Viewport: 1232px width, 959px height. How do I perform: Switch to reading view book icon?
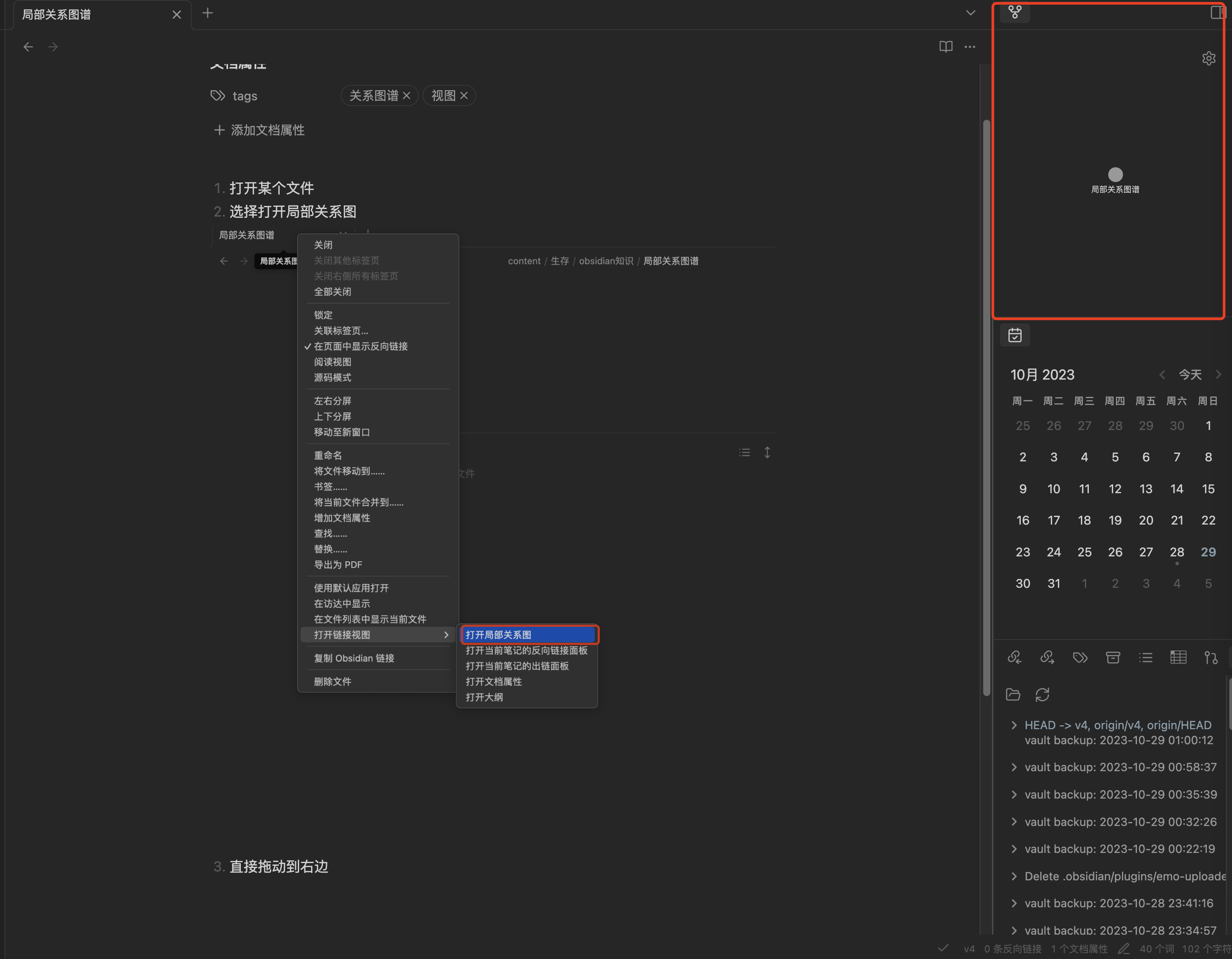(x=946, y=47)
